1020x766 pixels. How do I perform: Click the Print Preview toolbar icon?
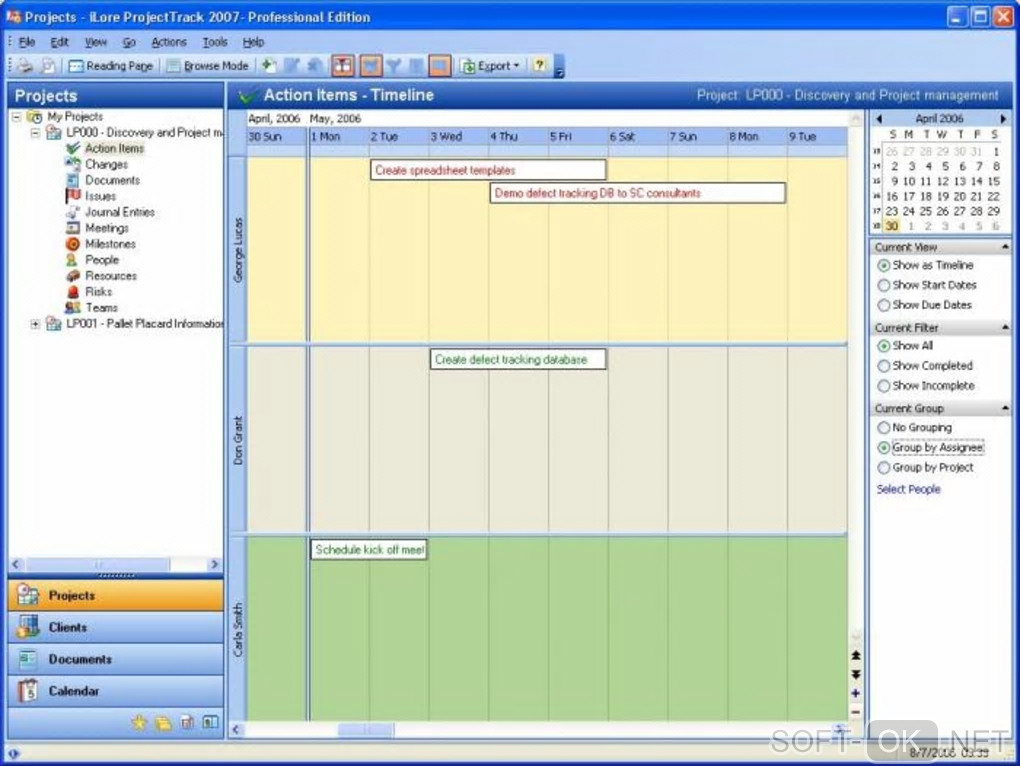48,66
